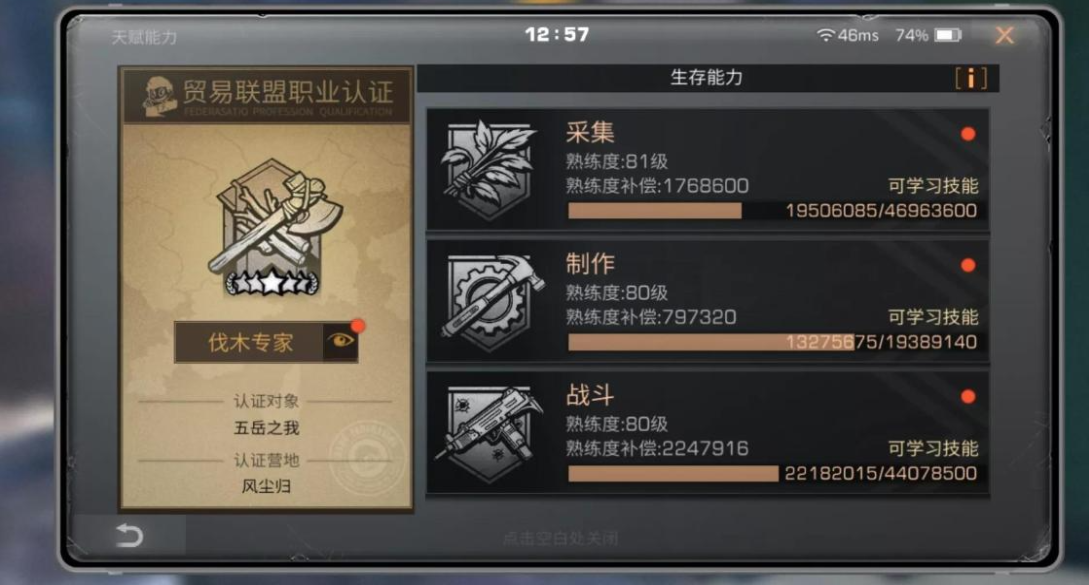Click the 战斗 combat gun badge icon

[x=489, y=432]
